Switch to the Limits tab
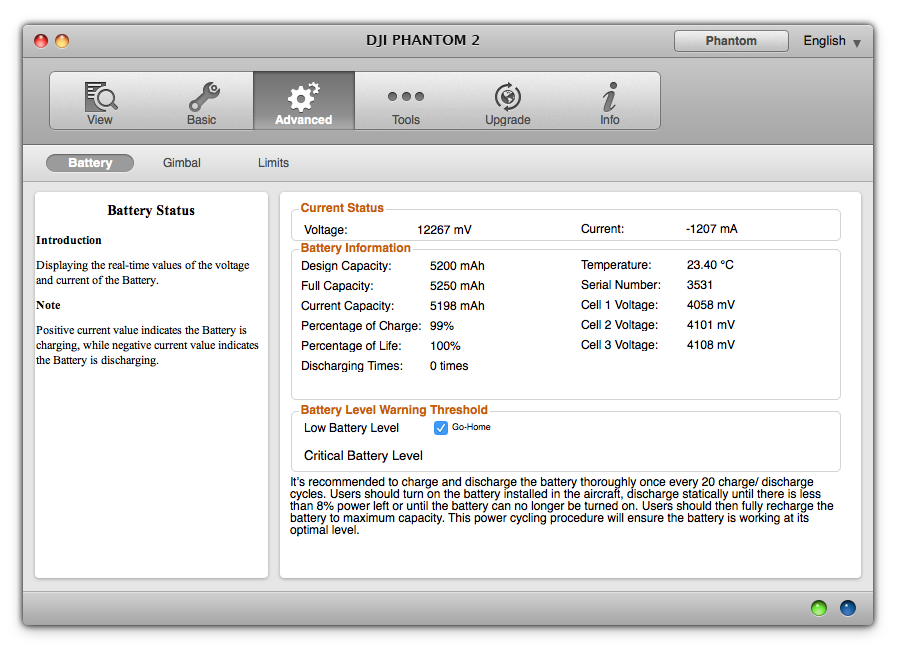 pyautogui.click(x=273, y=163)
